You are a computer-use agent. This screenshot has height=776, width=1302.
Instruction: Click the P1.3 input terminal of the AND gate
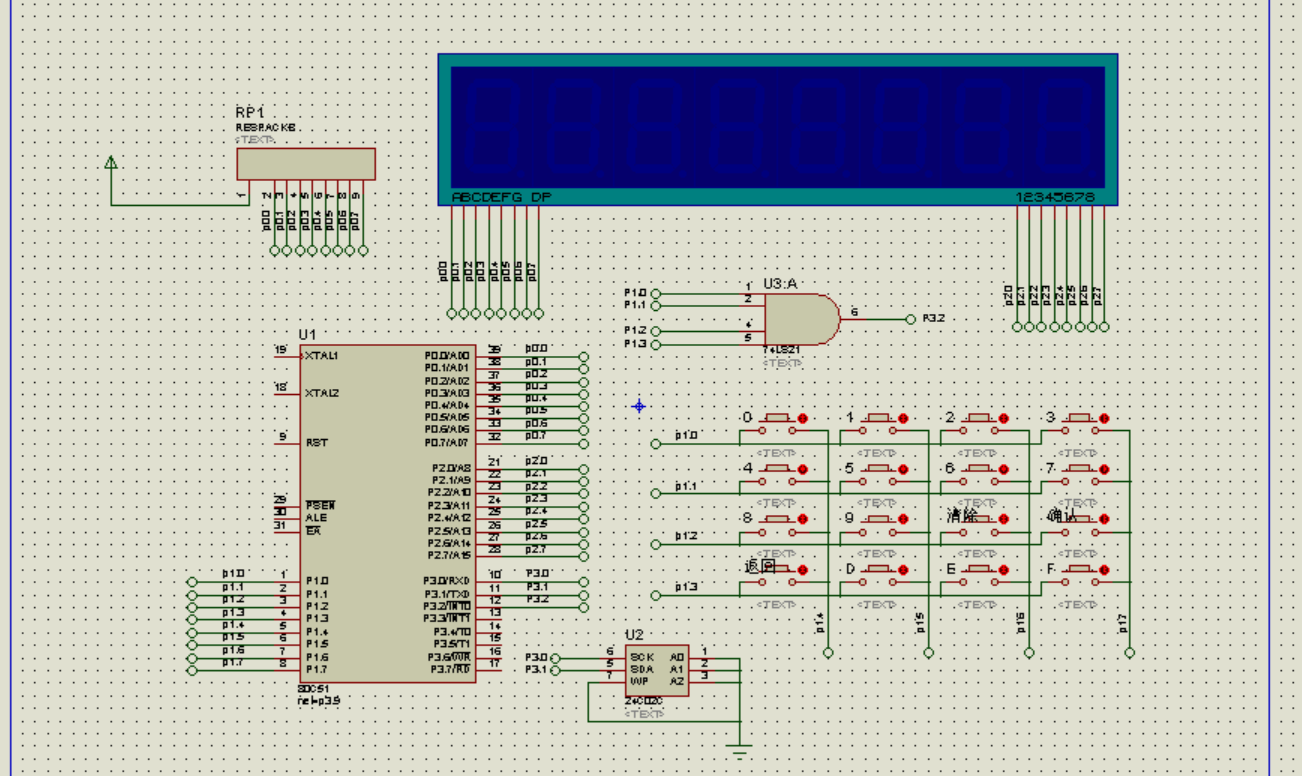(x=656, y=344)
